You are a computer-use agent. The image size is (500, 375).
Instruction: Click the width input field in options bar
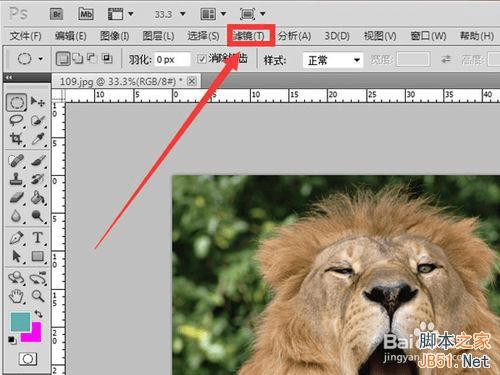pos(413,59)
